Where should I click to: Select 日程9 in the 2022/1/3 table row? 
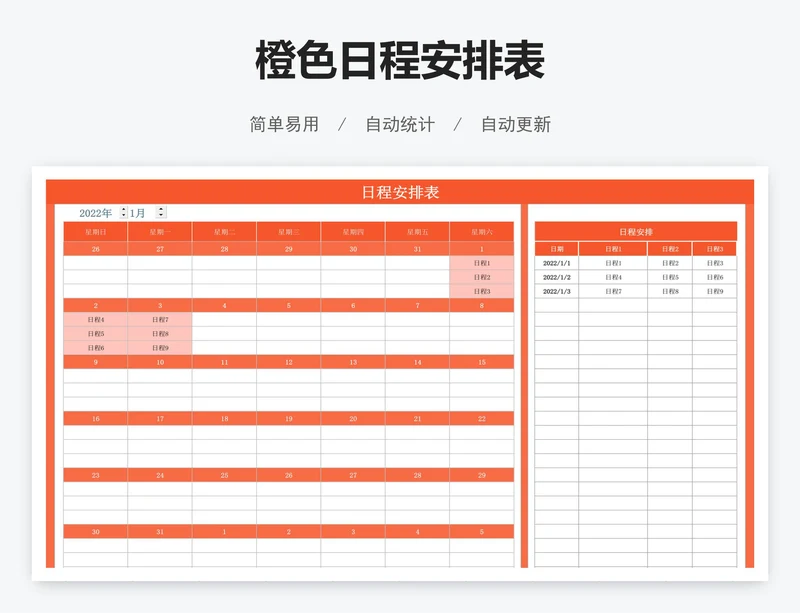(715, 291)
